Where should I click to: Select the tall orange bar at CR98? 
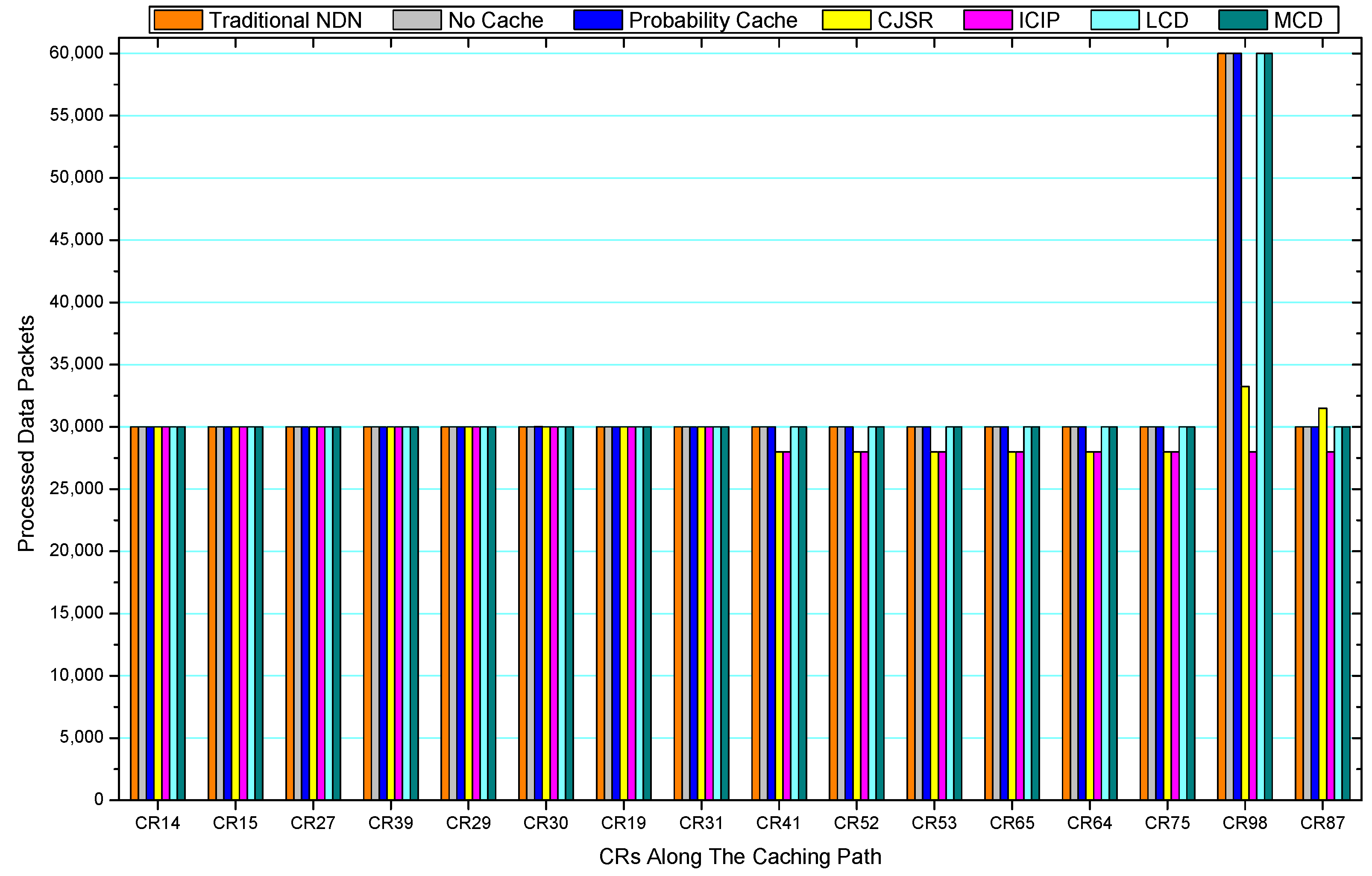coord(1221,427)
